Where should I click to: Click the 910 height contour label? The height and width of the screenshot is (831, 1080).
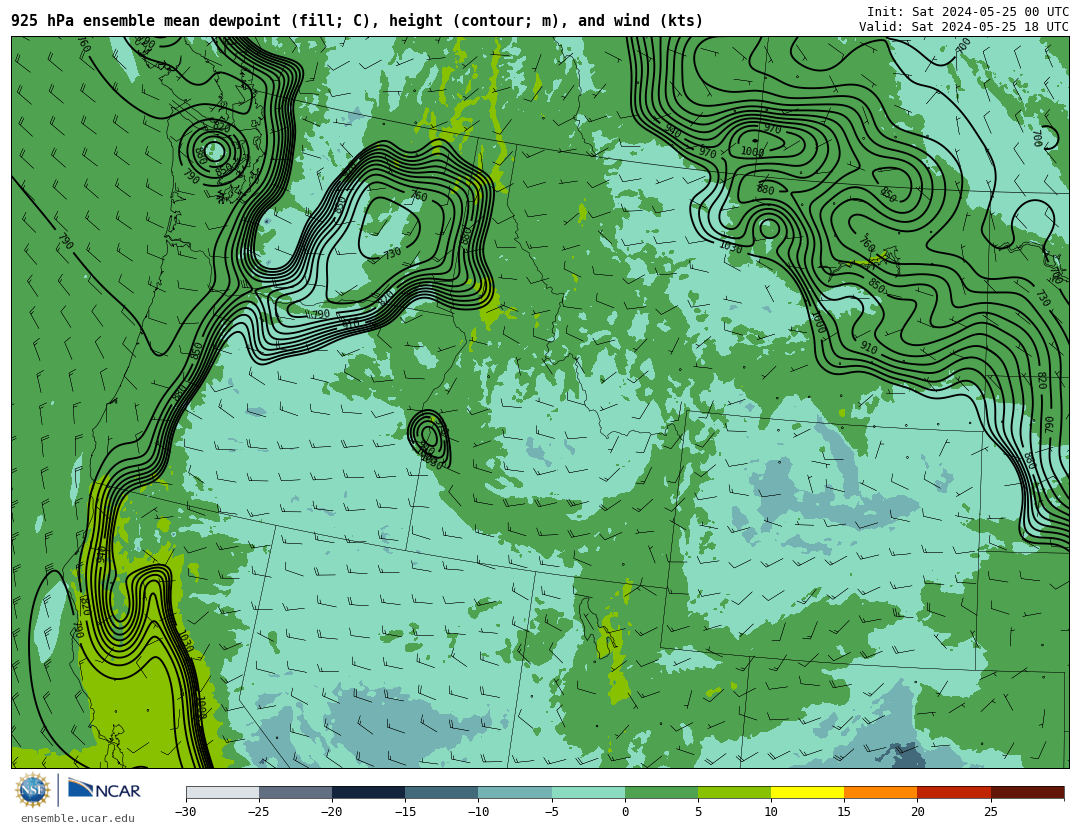[869, 348]
